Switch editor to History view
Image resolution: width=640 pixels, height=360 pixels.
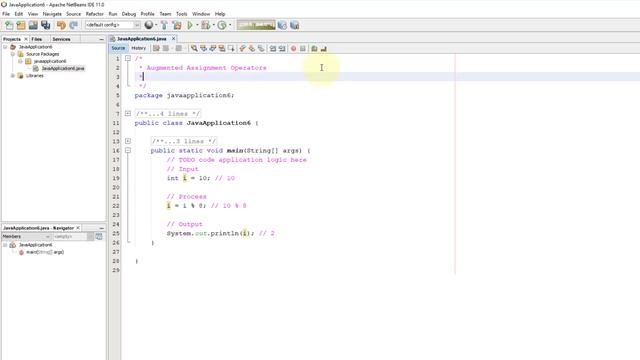(138, 48)
